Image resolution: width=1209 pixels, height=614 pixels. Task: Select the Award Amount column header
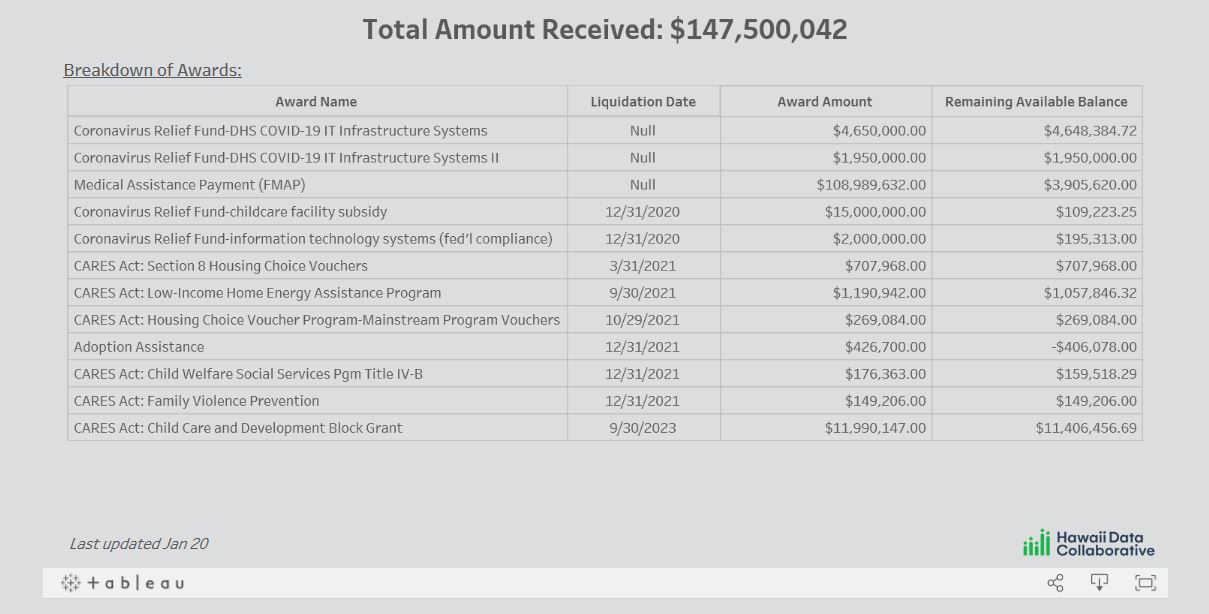[825, 101]
